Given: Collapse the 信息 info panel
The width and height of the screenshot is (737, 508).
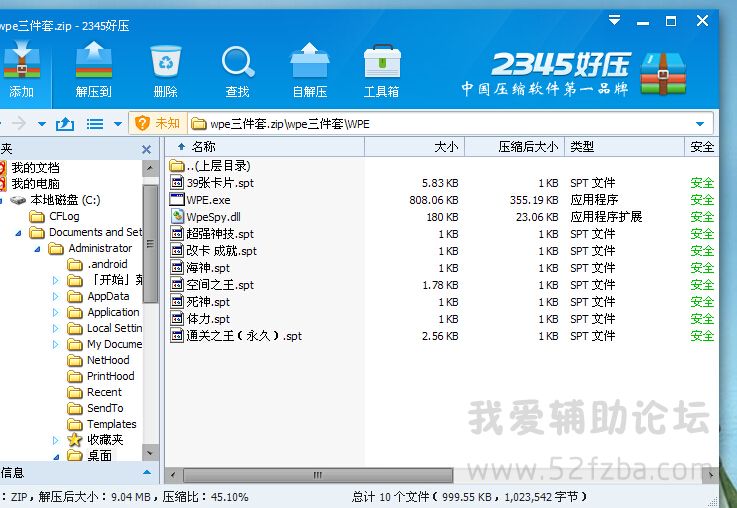Looking at the screenshot, I should click(147, 472).
